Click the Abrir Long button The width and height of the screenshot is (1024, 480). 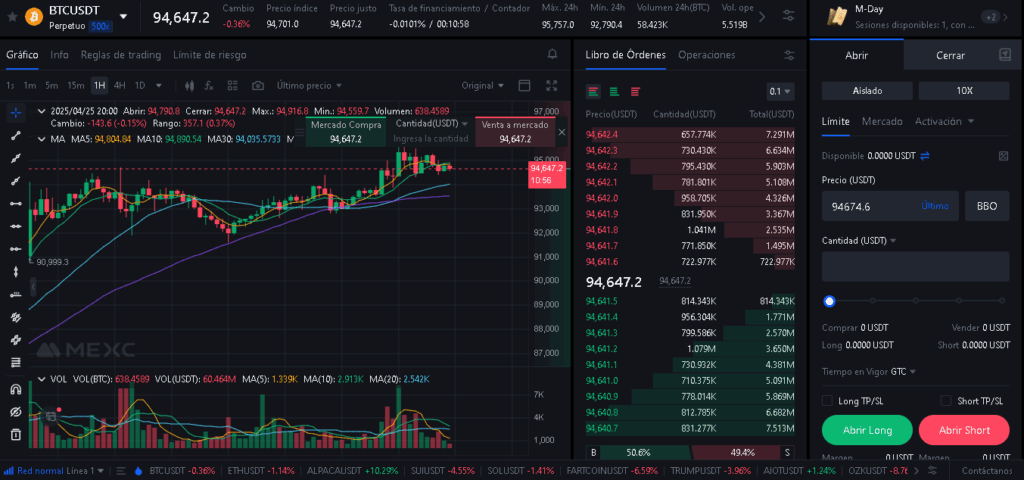867,430
